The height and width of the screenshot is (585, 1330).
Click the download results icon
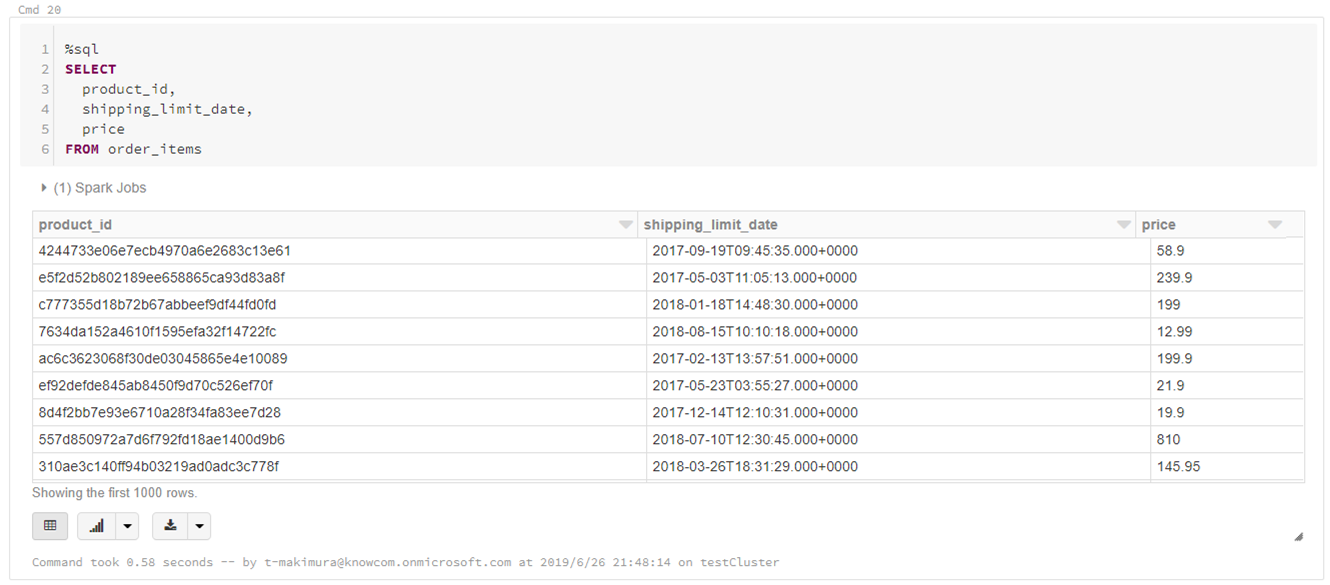(171, 526)
